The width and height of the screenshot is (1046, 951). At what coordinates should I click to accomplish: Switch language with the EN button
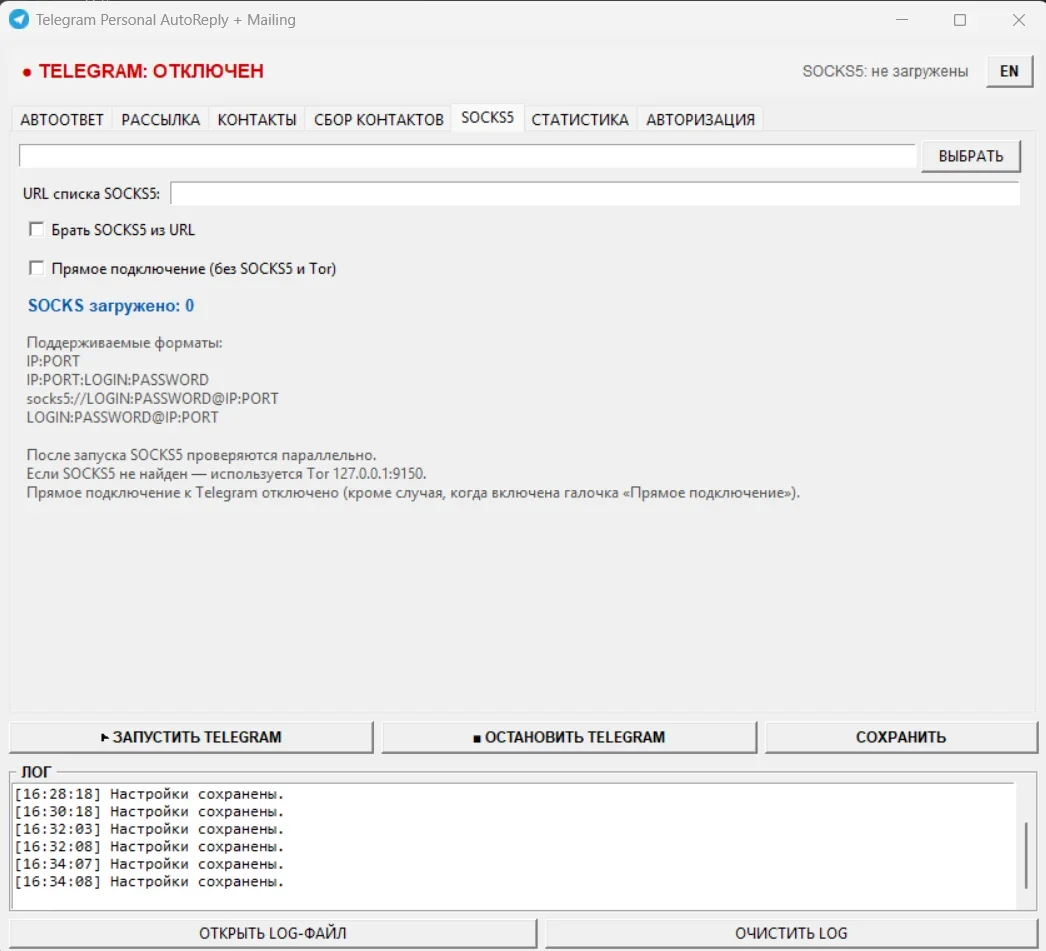pyautogui.click(x=1009, y=71)
